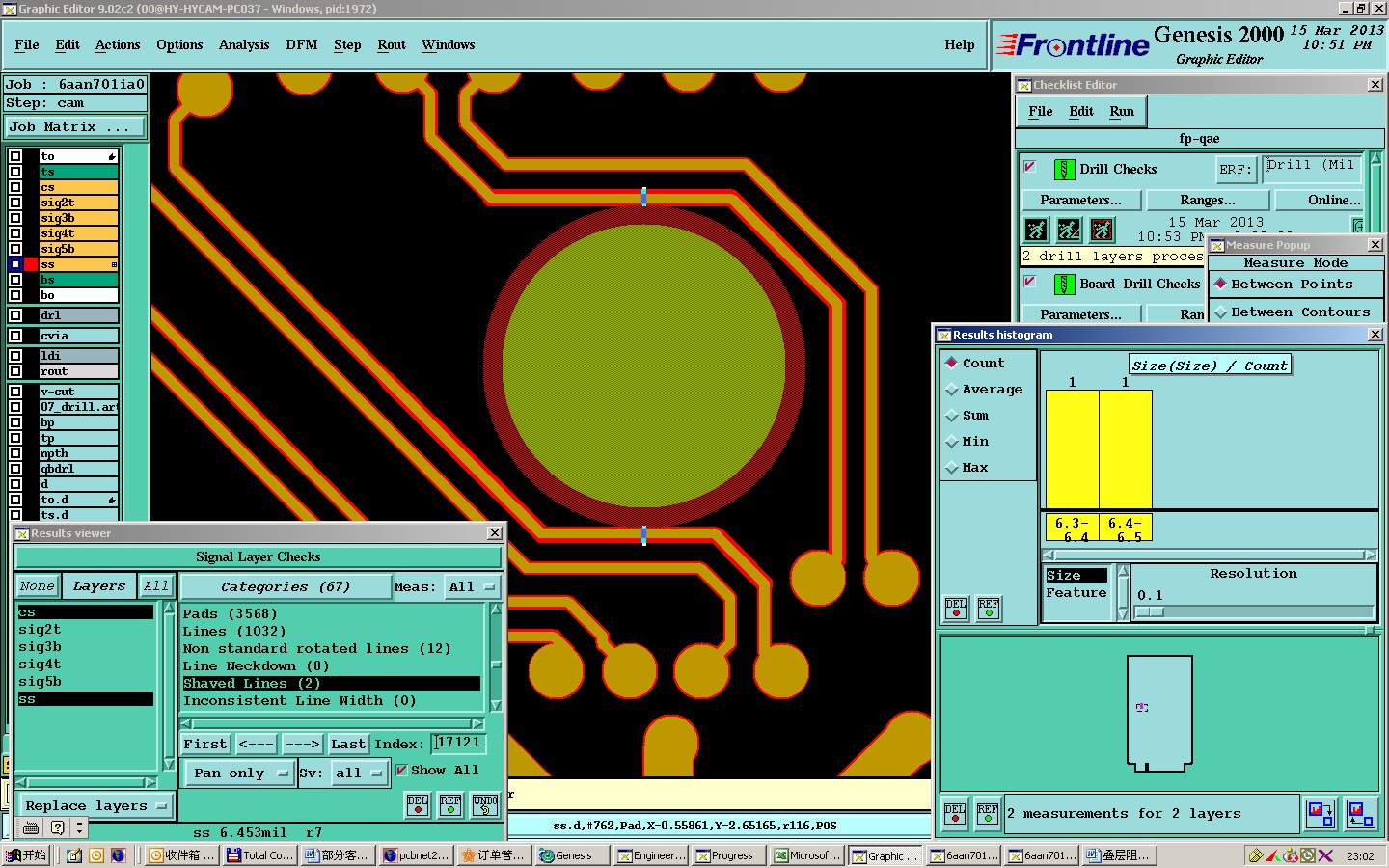Select the Average radio option in histogram
Screen dimensions: 1389x868
(x=953, y=390)
